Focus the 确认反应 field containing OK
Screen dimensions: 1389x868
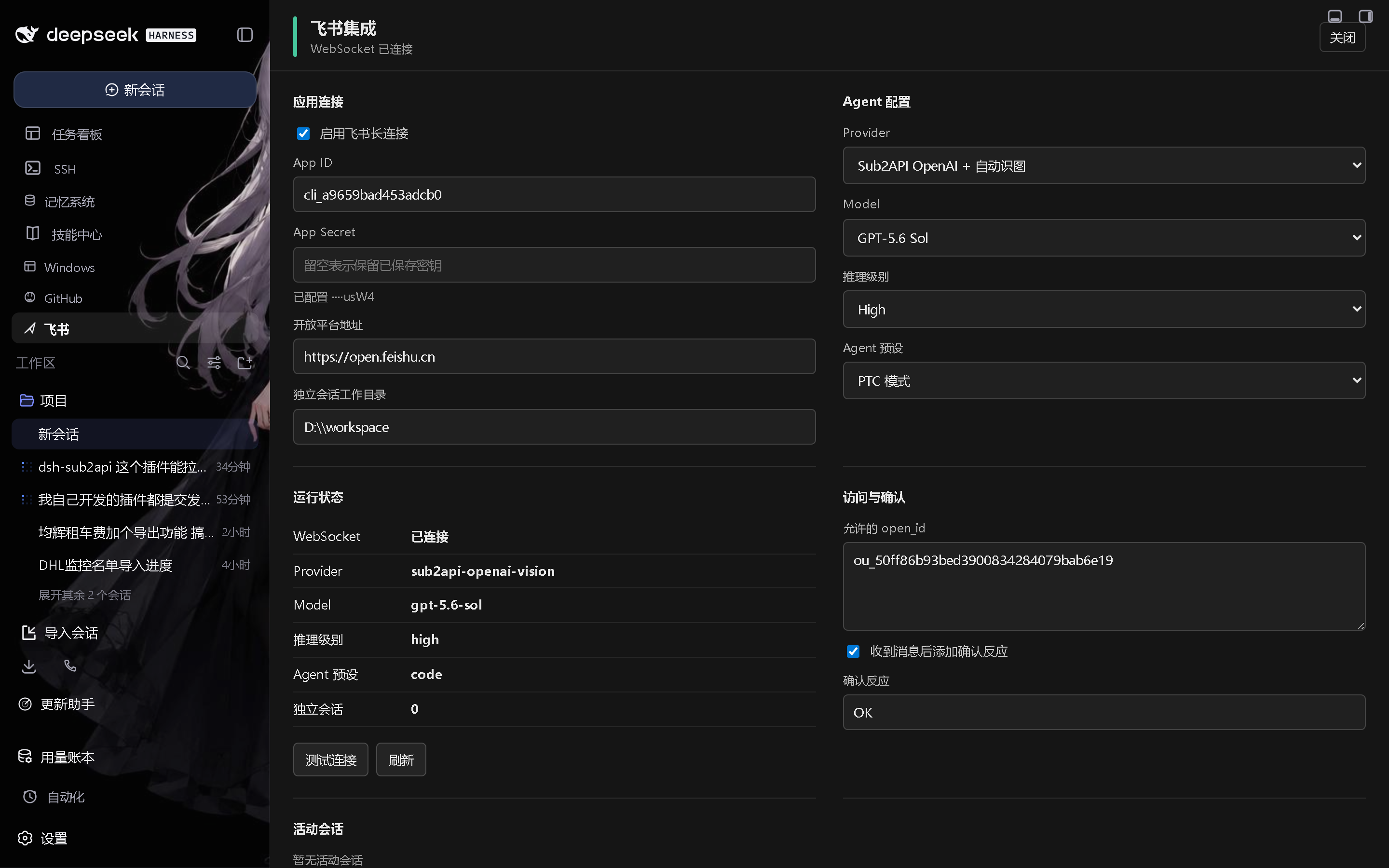pos(1104,712)
